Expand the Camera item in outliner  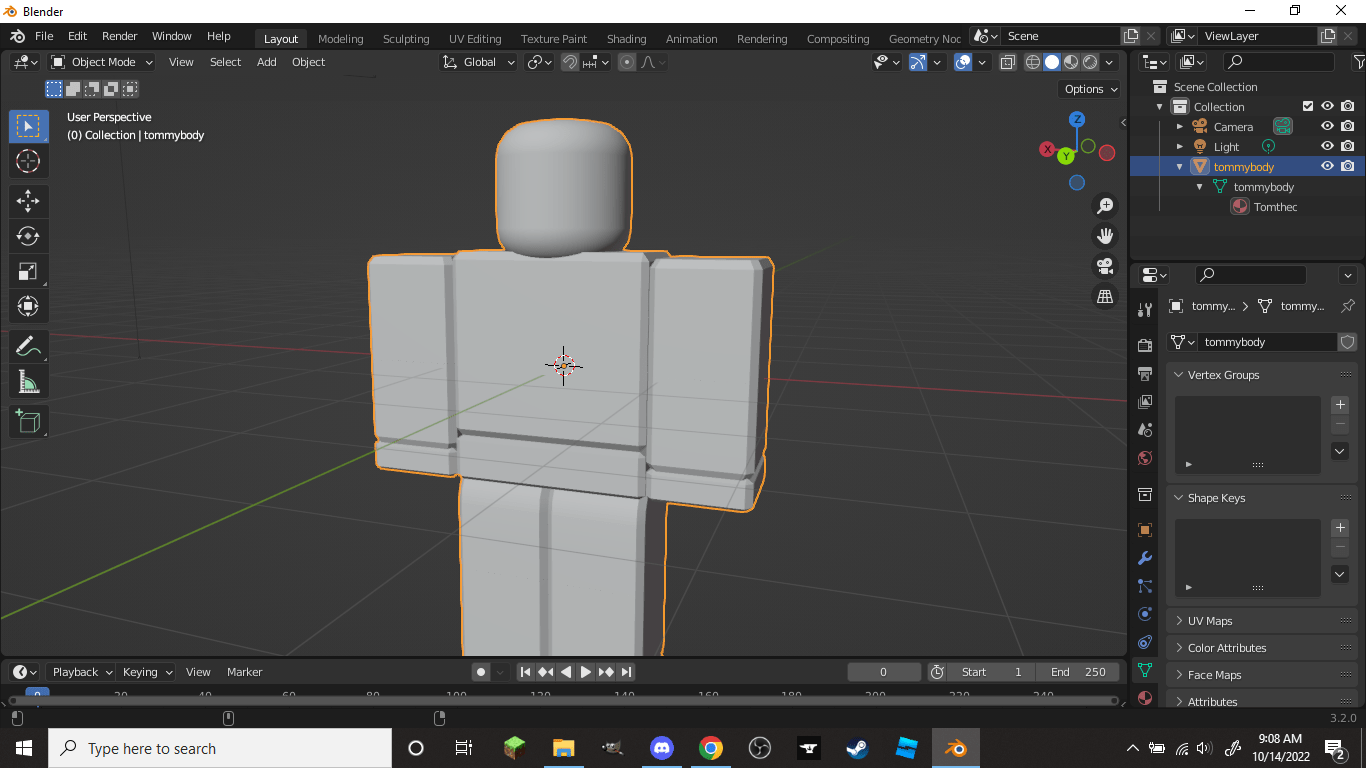(1180, 127)
